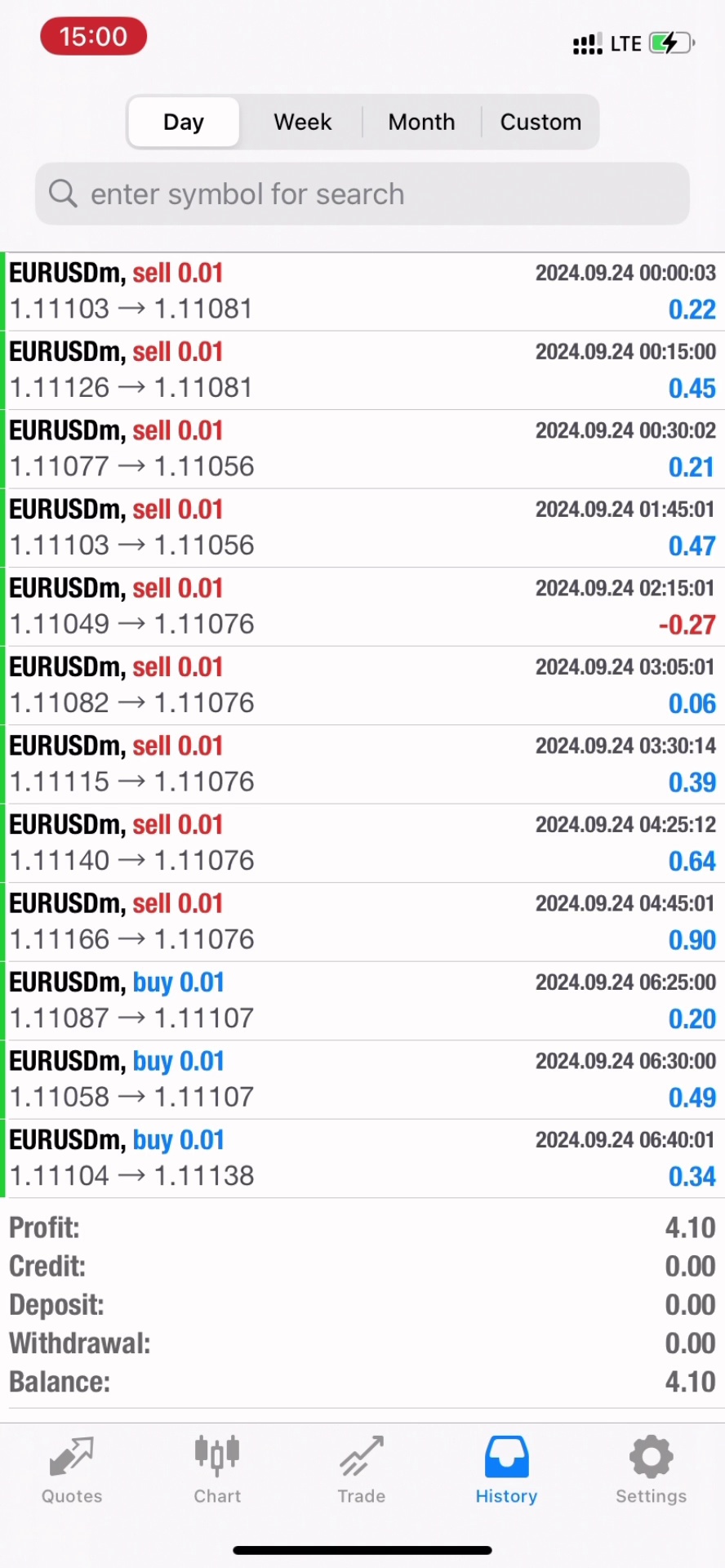This screenshot has height=1568, width=725.
Task: Switch to the Week period
Action: tap(302, 122)
